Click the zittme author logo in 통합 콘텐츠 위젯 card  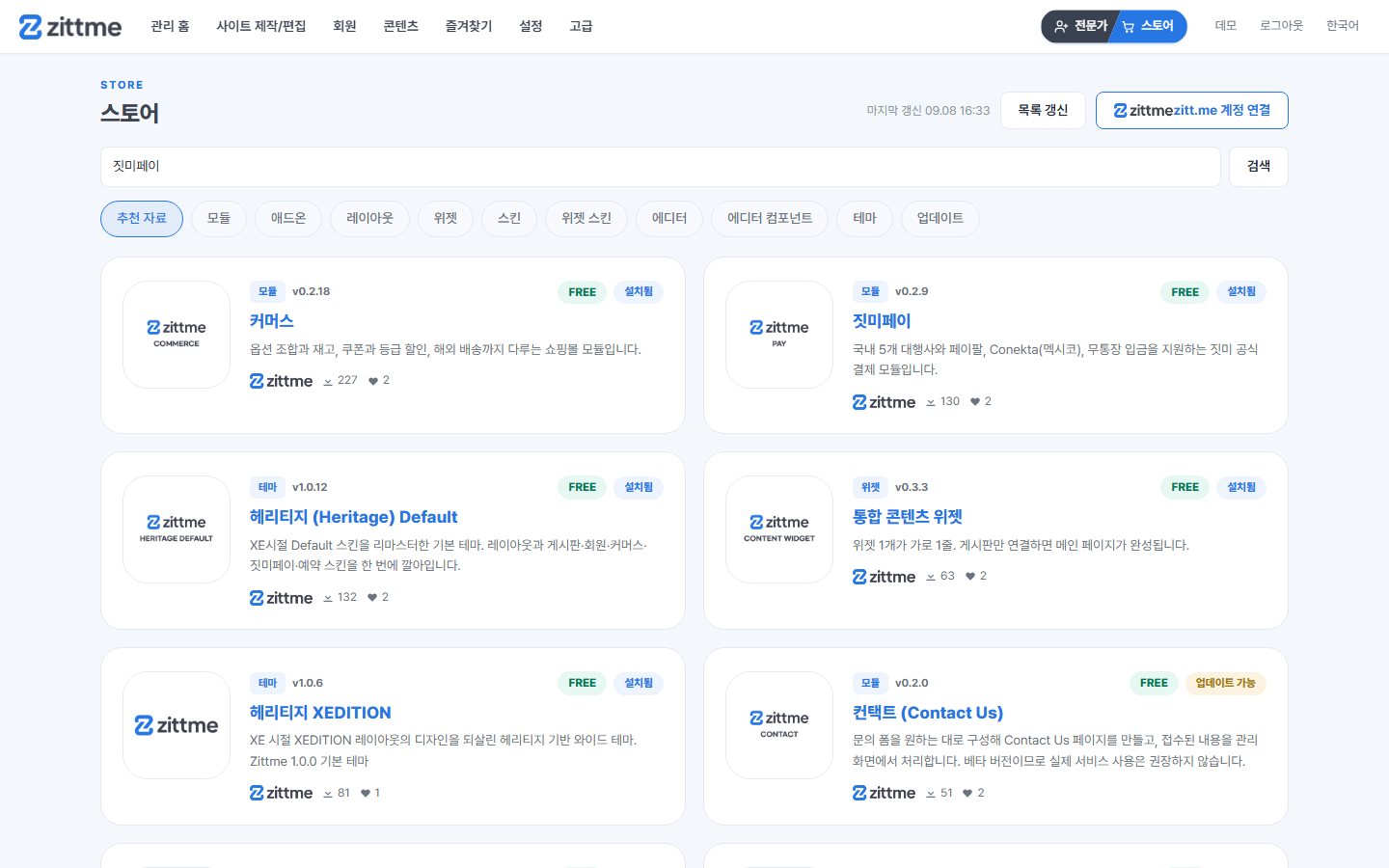[884, 577]
